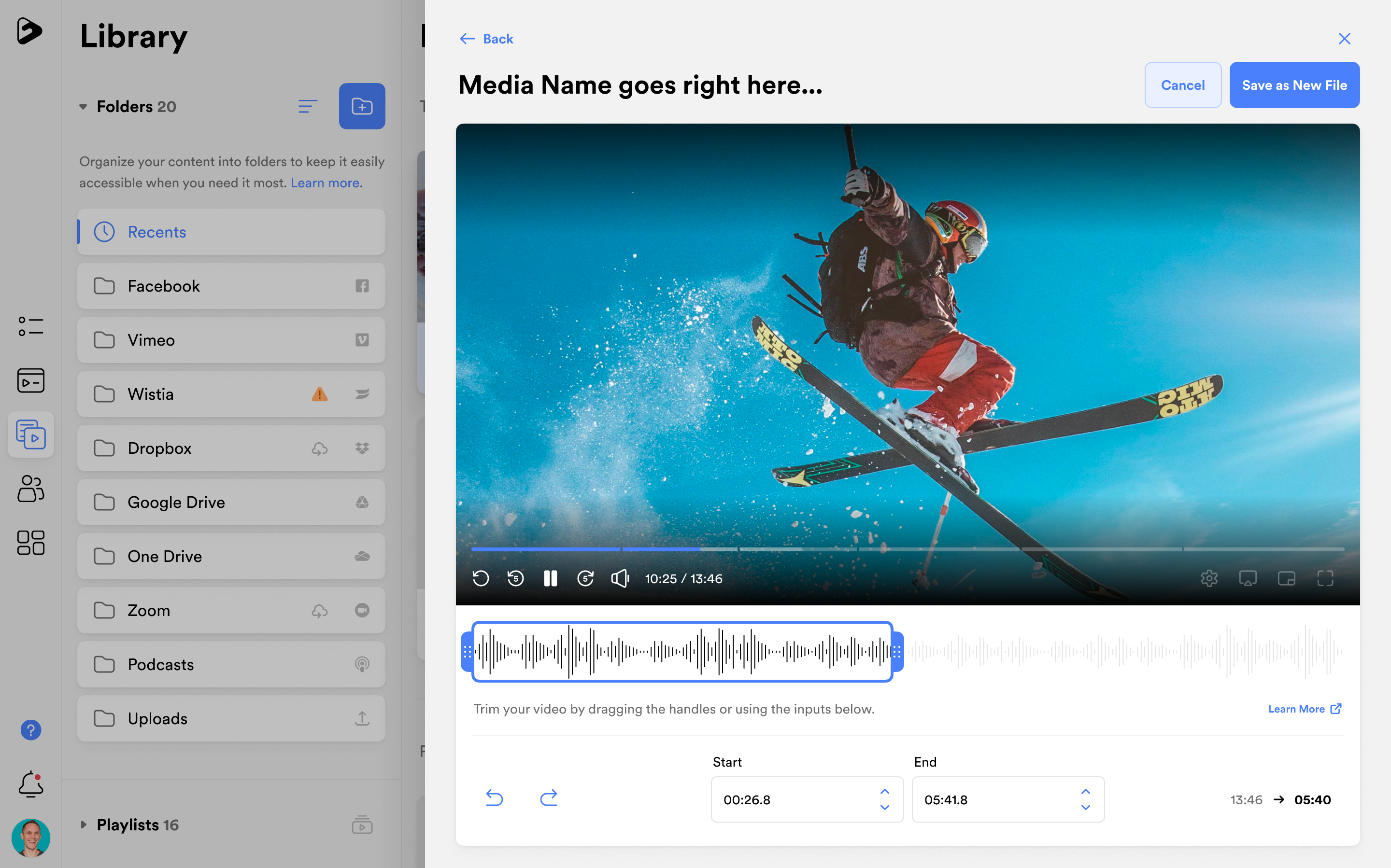Collapse the Folders section
Screen dimensions: 1391x868
(x=83, y=107)
